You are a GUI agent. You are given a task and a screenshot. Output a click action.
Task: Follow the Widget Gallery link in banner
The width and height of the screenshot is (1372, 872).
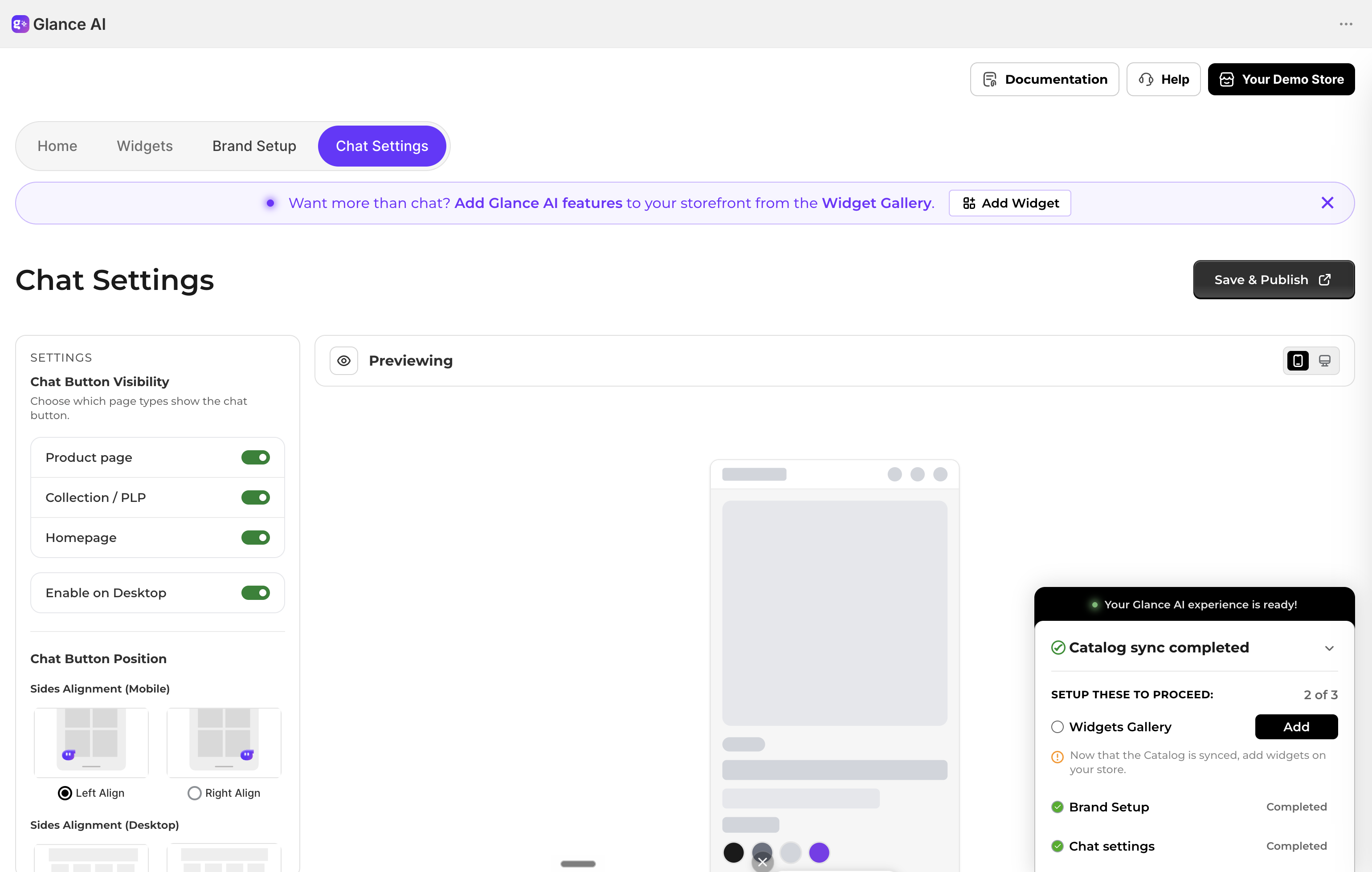click(876, 204)
